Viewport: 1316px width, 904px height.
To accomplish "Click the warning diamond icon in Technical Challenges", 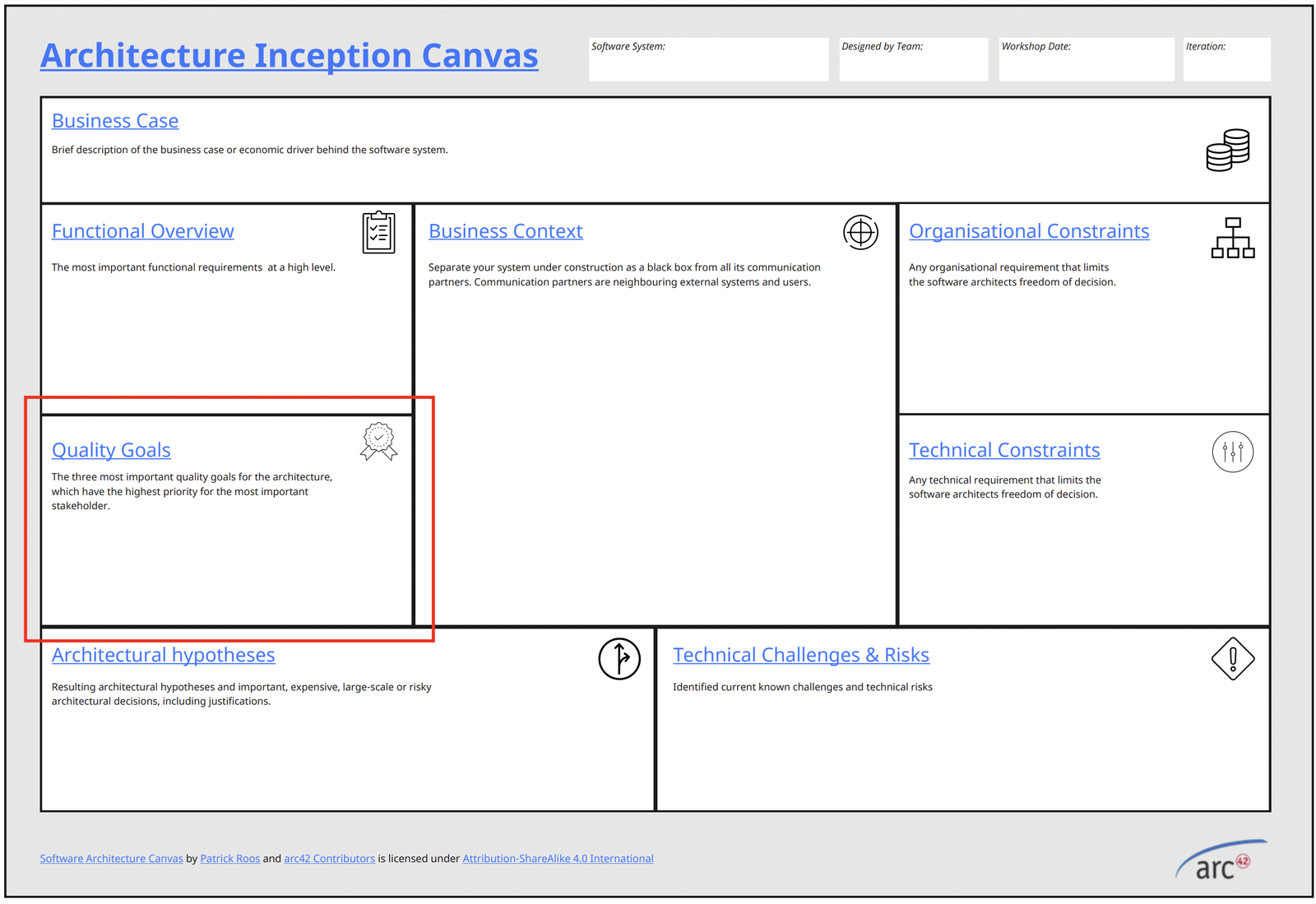I will 1234,658.
